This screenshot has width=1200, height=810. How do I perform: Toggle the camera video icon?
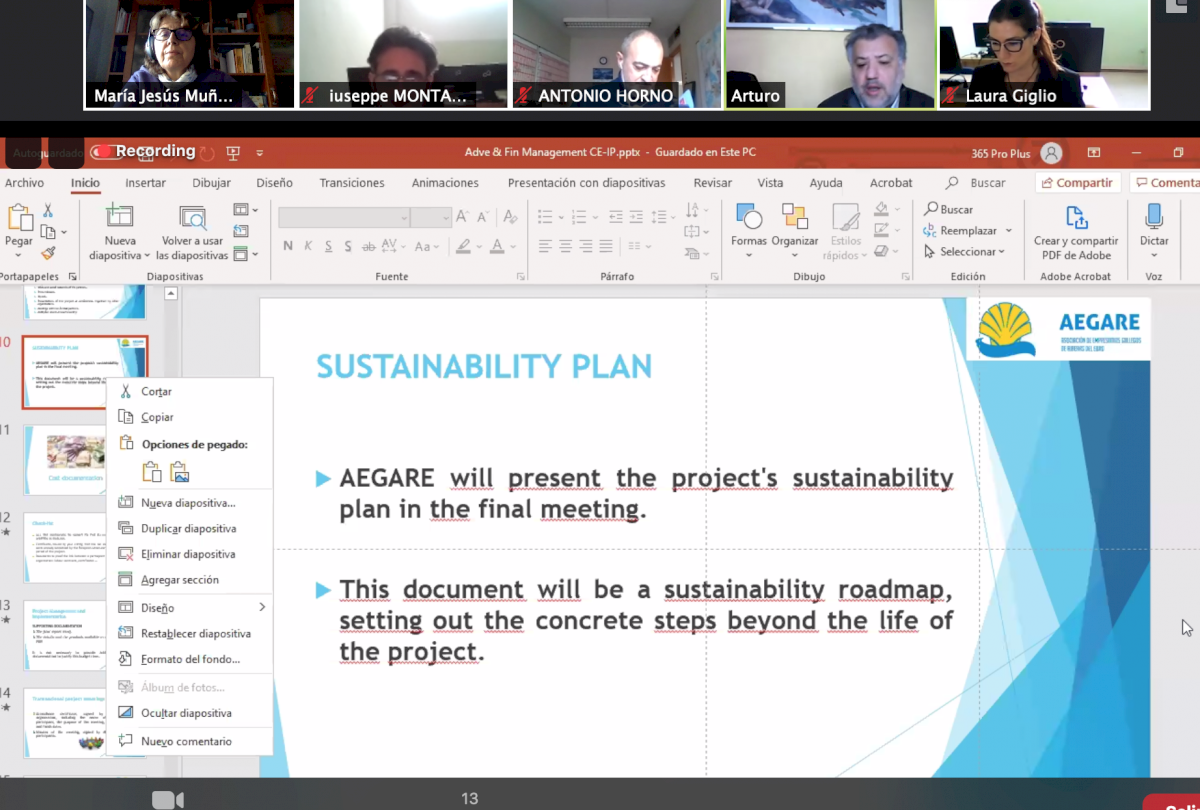pyautogui.click(x=167, y=799)
